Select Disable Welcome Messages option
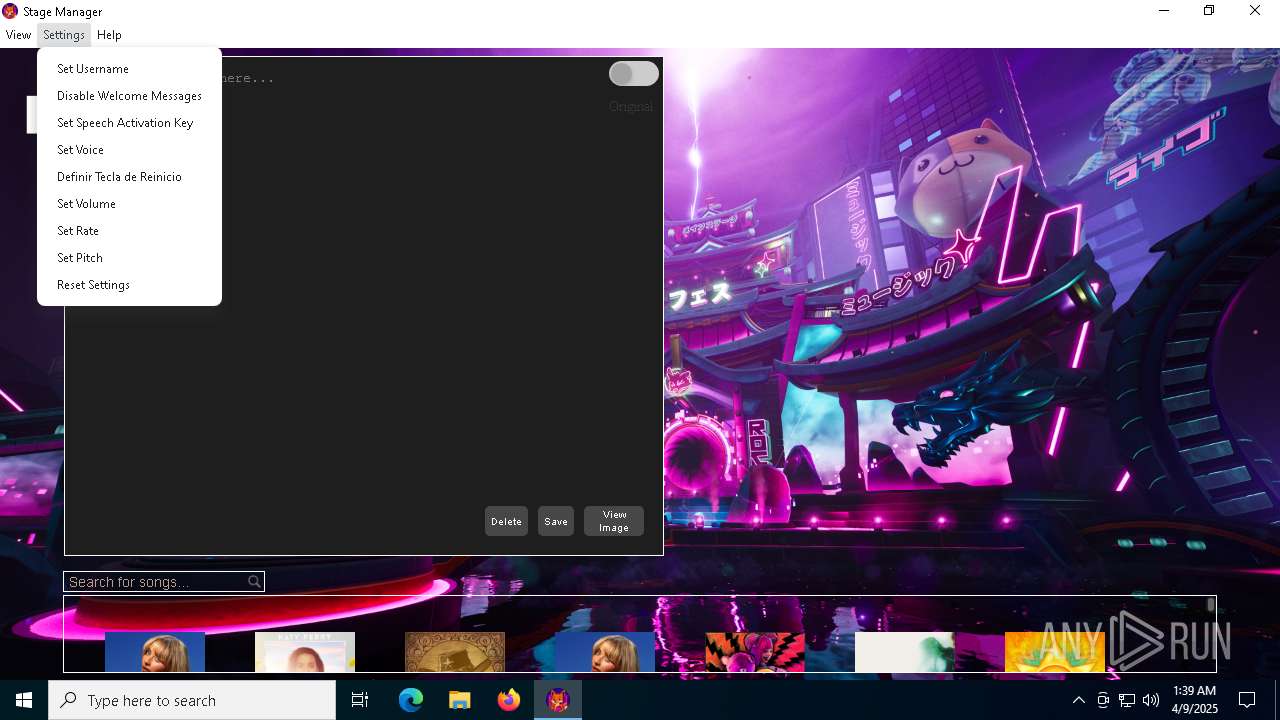The height and width of the screenshot is (720, 1280). tap(129, 96)
